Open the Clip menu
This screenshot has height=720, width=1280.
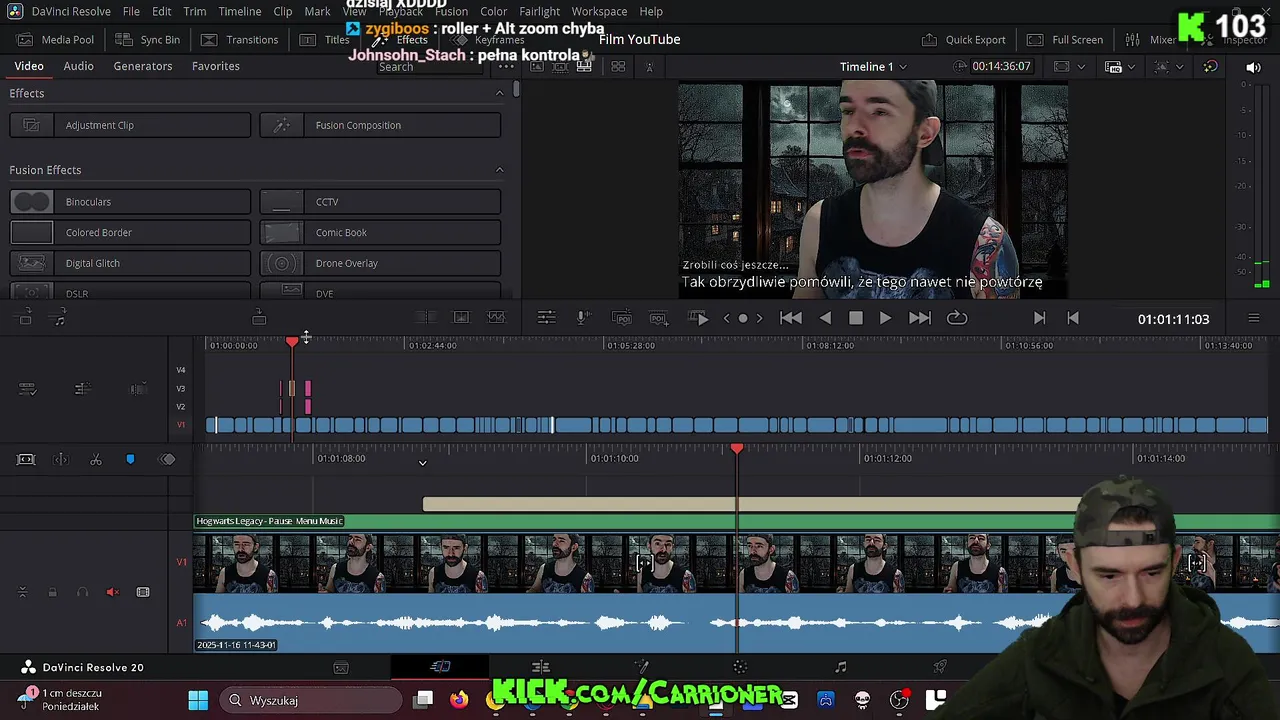[x=283, y=11]
